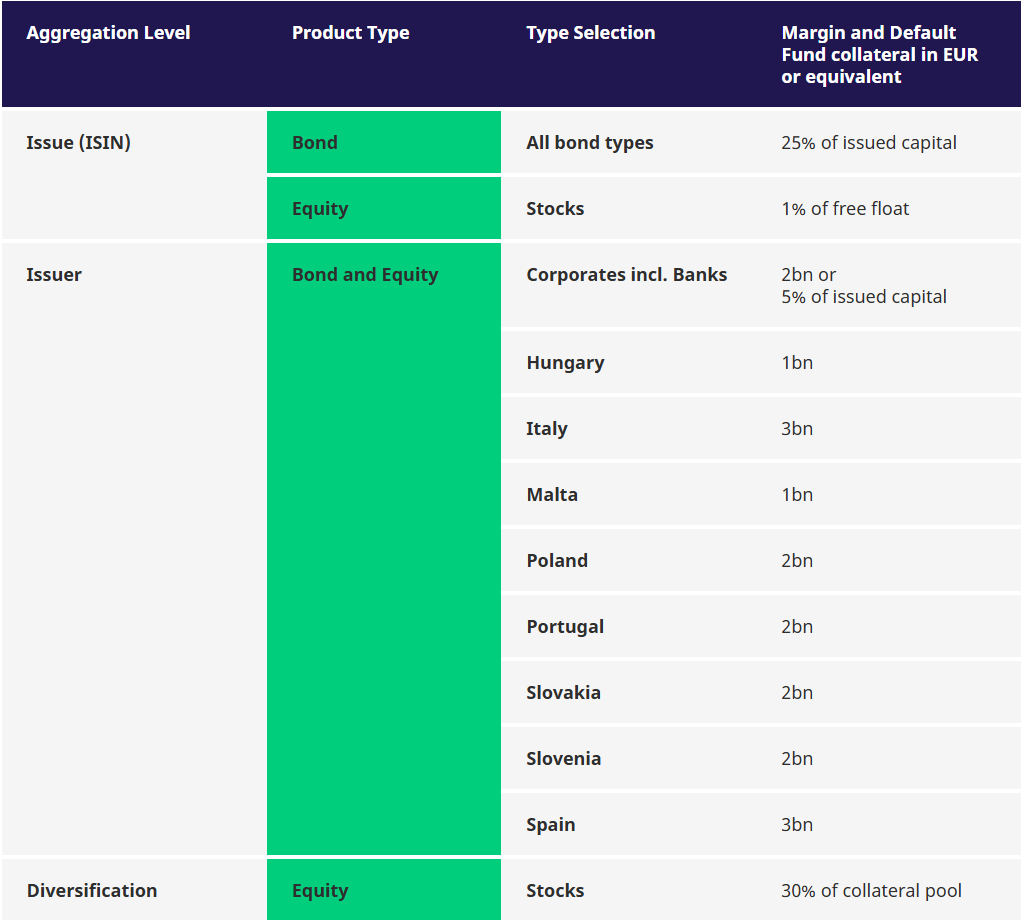Click the All bond types cell

[x=589, y=142]
